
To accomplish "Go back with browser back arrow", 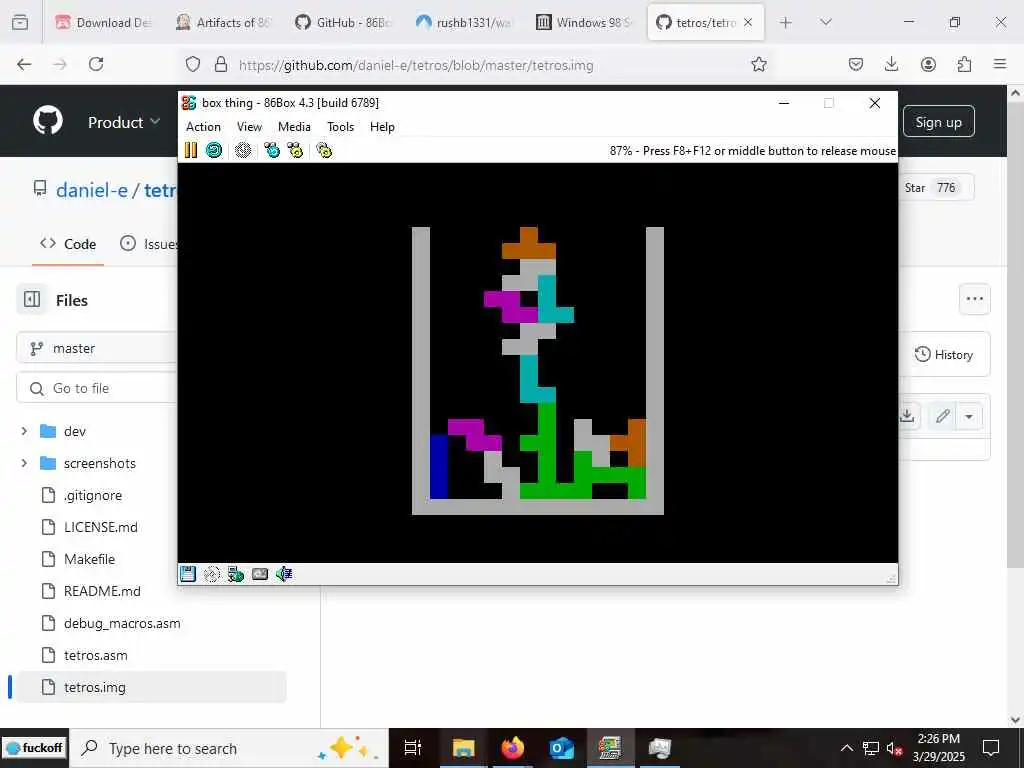I will click(x=24, y=64).
